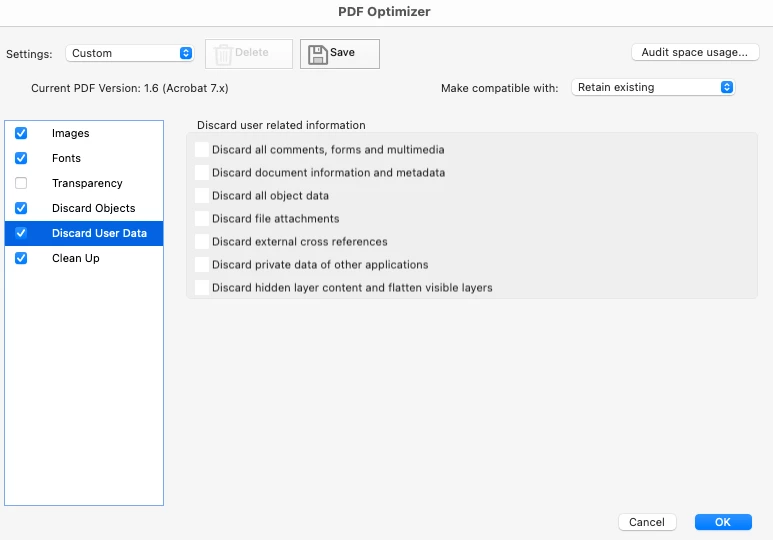The width and height of the screenshot is (773, 540).
Task: Uncheck the Discard Objects checkbox
Action: point(21,208)
